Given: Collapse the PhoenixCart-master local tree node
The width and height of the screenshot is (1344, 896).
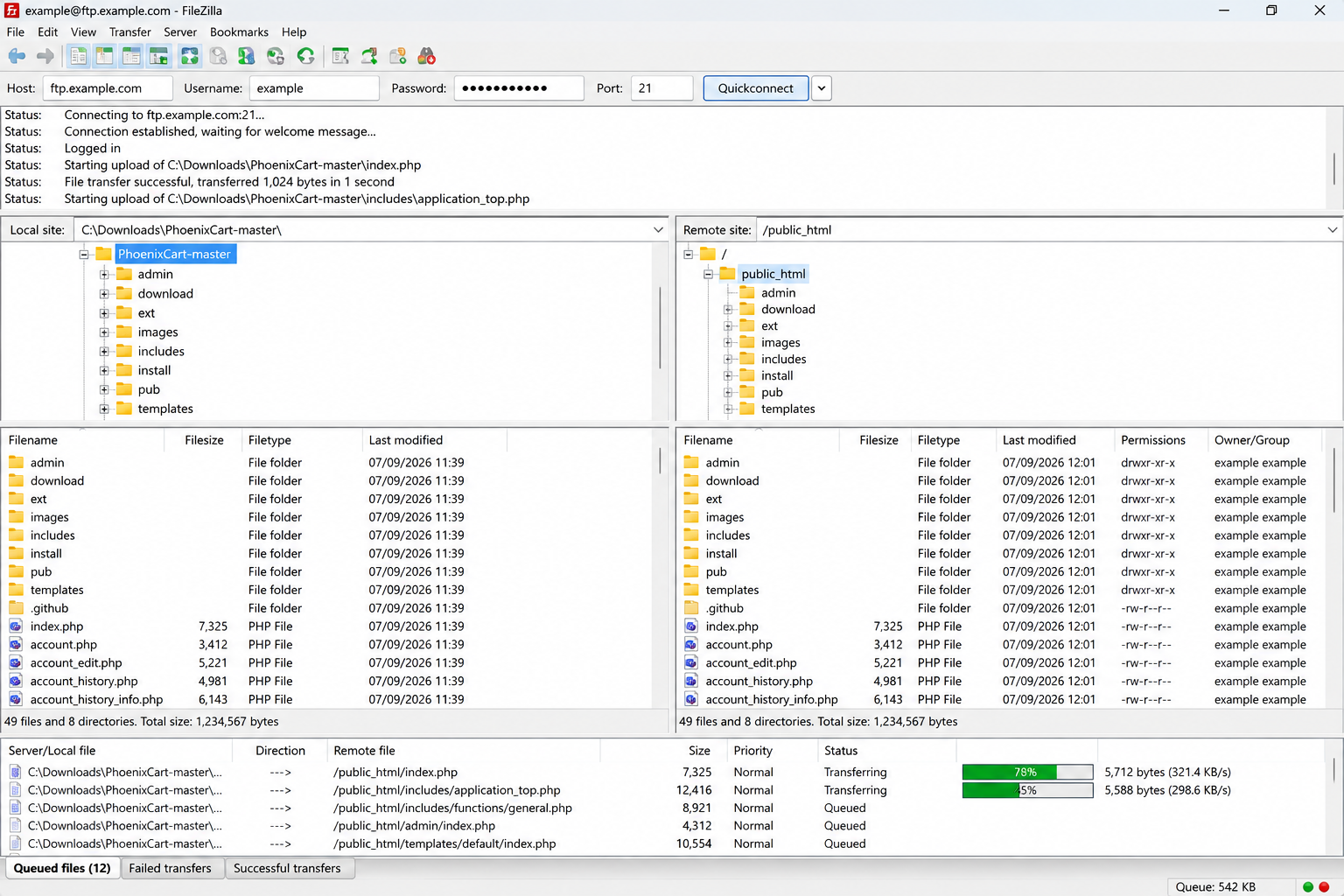Looking at the screenshot, I should tap(84, 255).
